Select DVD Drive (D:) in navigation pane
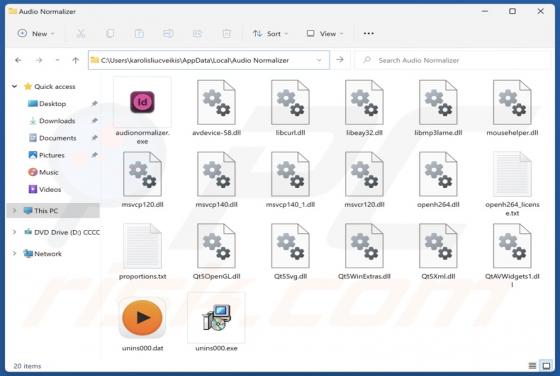 (61, 232)
